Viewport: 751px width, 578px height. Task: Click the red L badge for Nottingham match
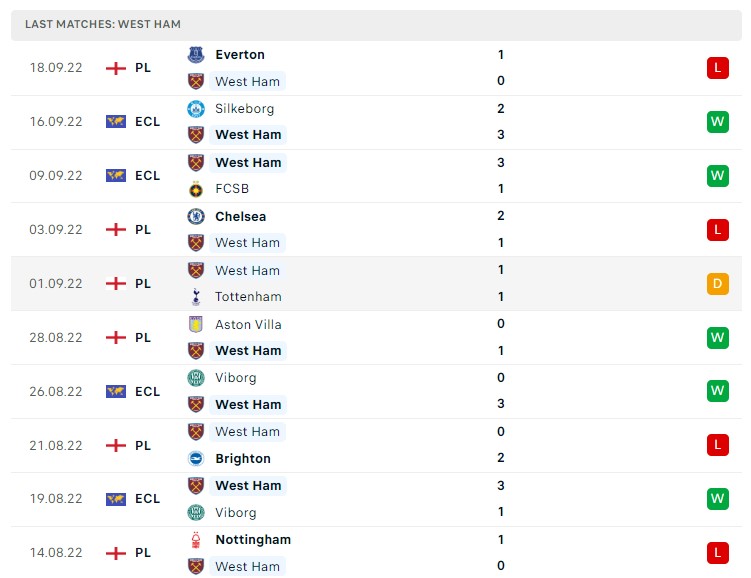pos(717,553)
